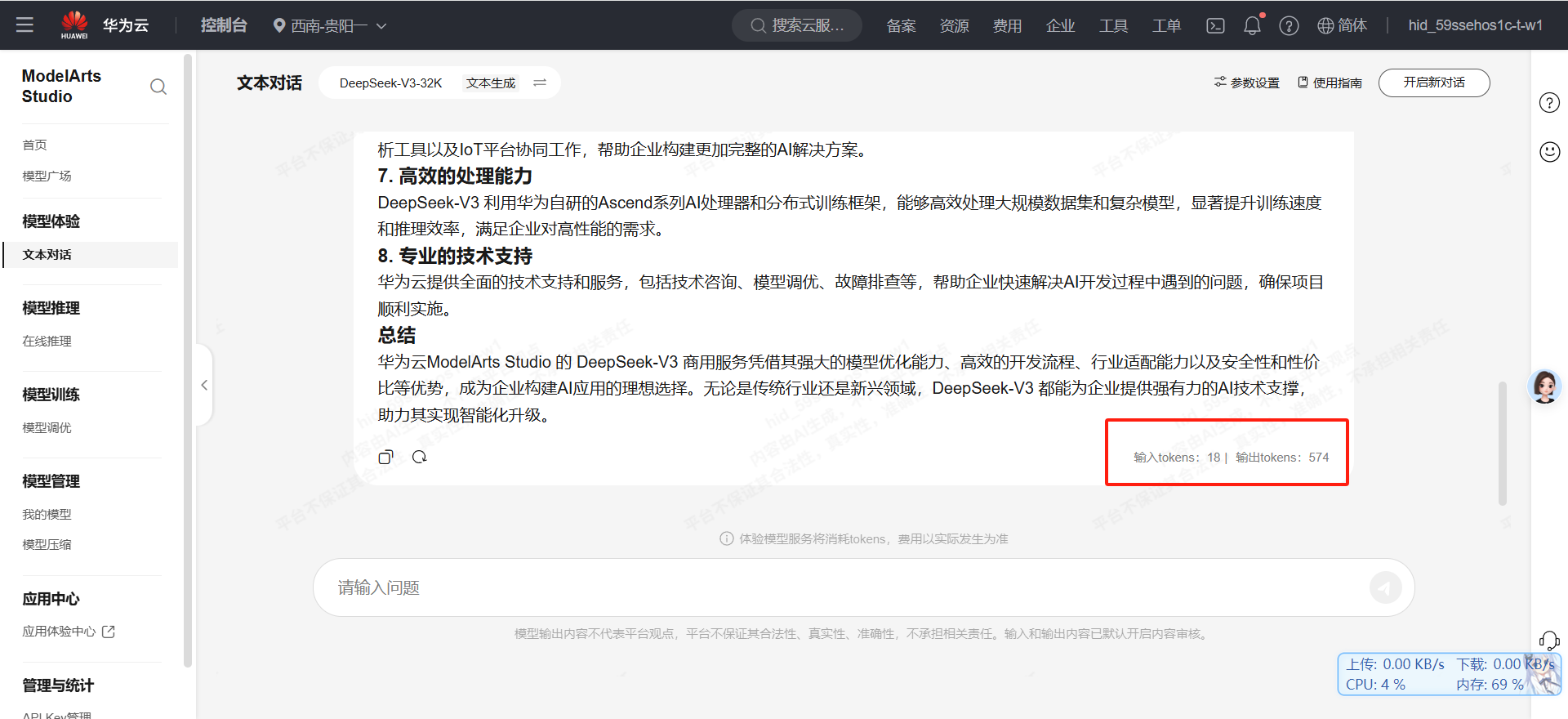Open account menu hid_59ssehos1c-t-w1
1568x719 pixels.
pos(1475,25)
